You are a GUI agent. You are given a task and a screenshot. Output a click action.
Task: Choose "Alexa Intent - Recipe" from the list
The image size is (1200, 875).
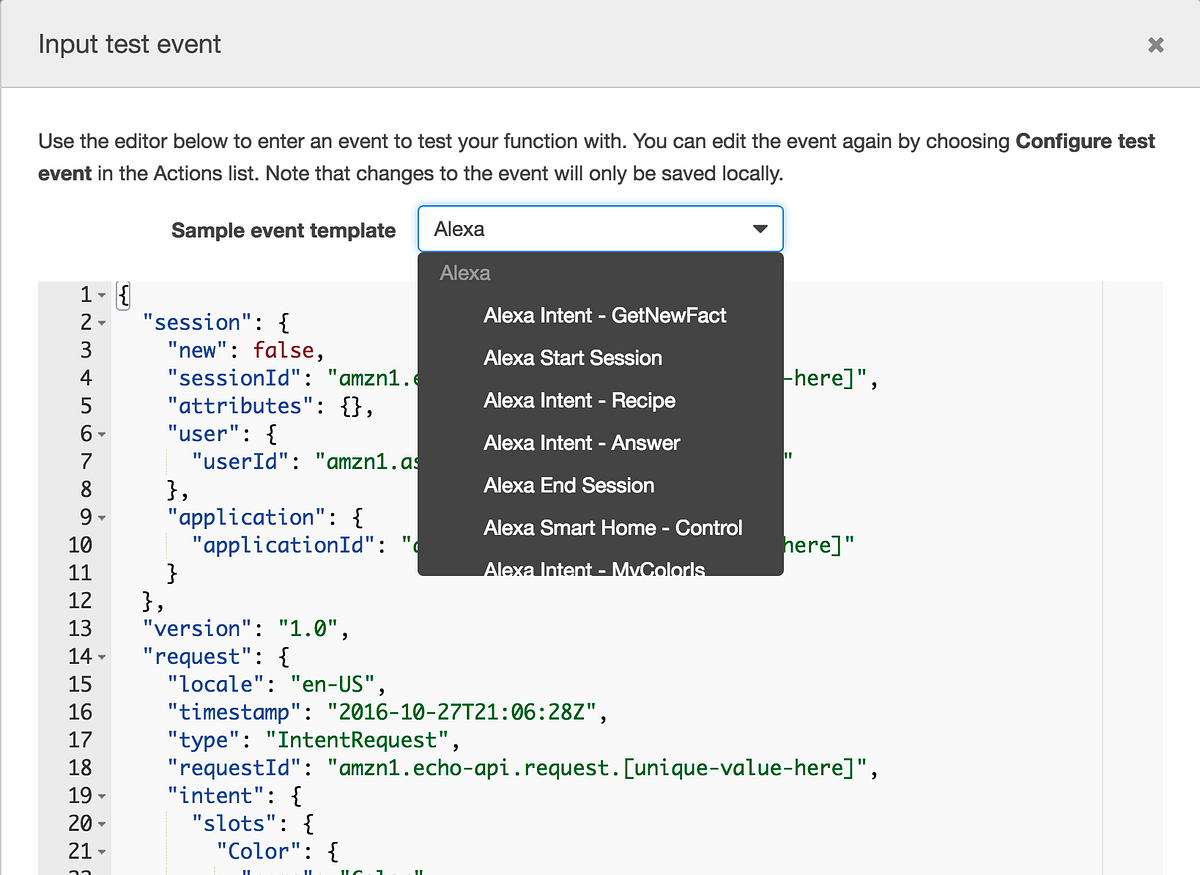click(578, 400)
